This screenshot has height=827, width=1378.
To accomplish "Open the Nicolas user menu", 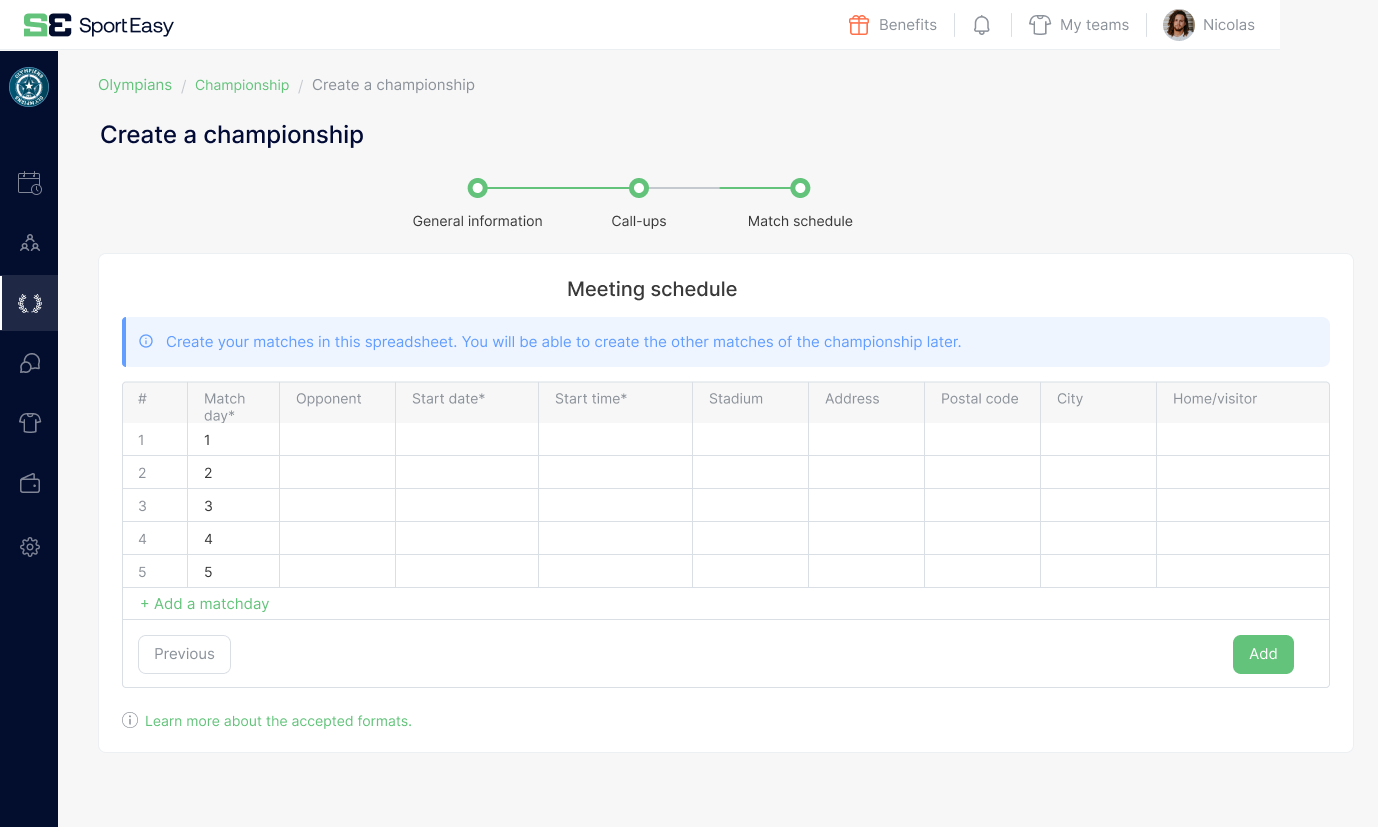I will (1229, 25).
